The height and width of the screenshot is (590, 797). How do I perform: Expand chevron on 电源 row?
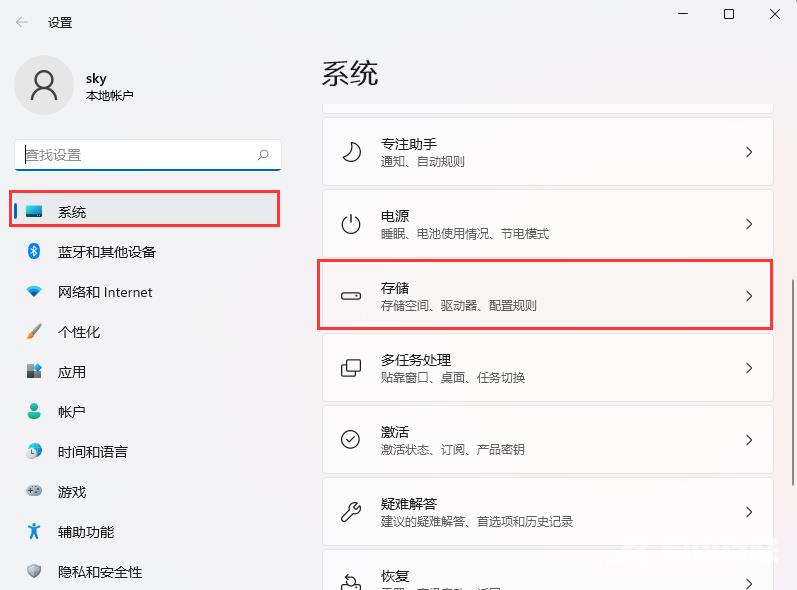749,224
